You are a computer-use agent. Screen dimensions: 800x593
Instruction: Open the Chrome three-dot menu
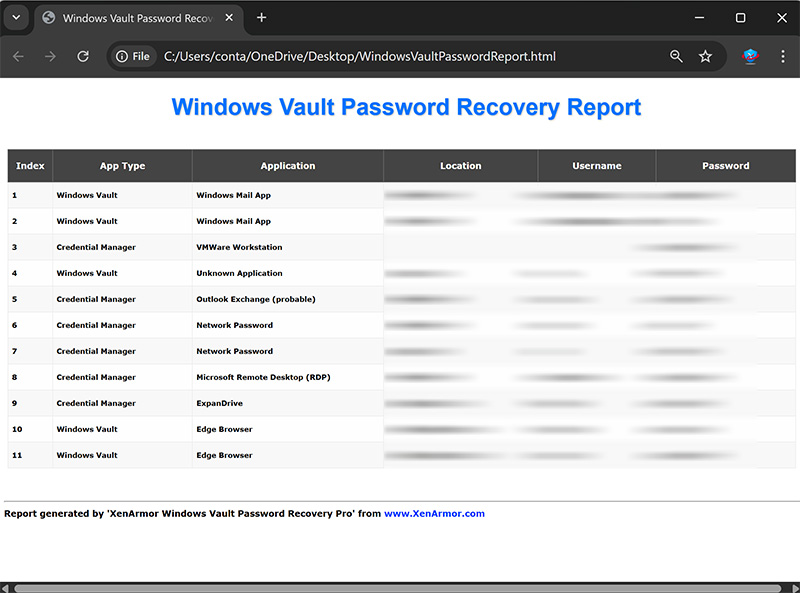[x=783, y=57]
